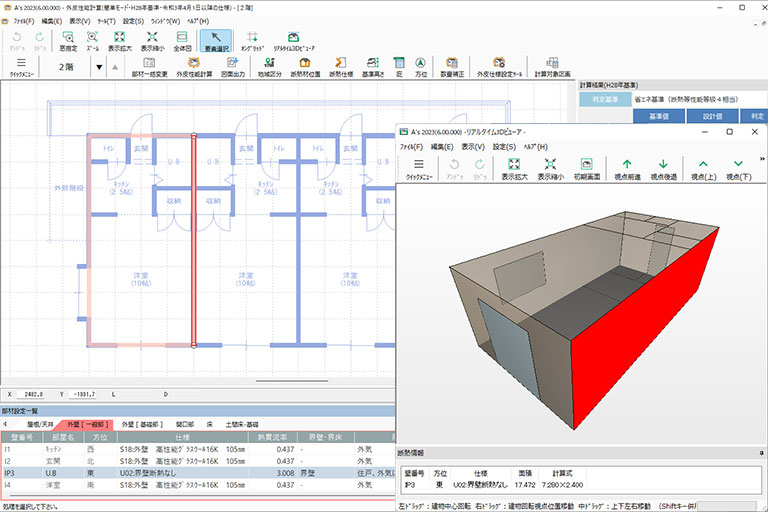Show the 全体図 full view
Screen dimensions: 768x512
coord(182,41)
